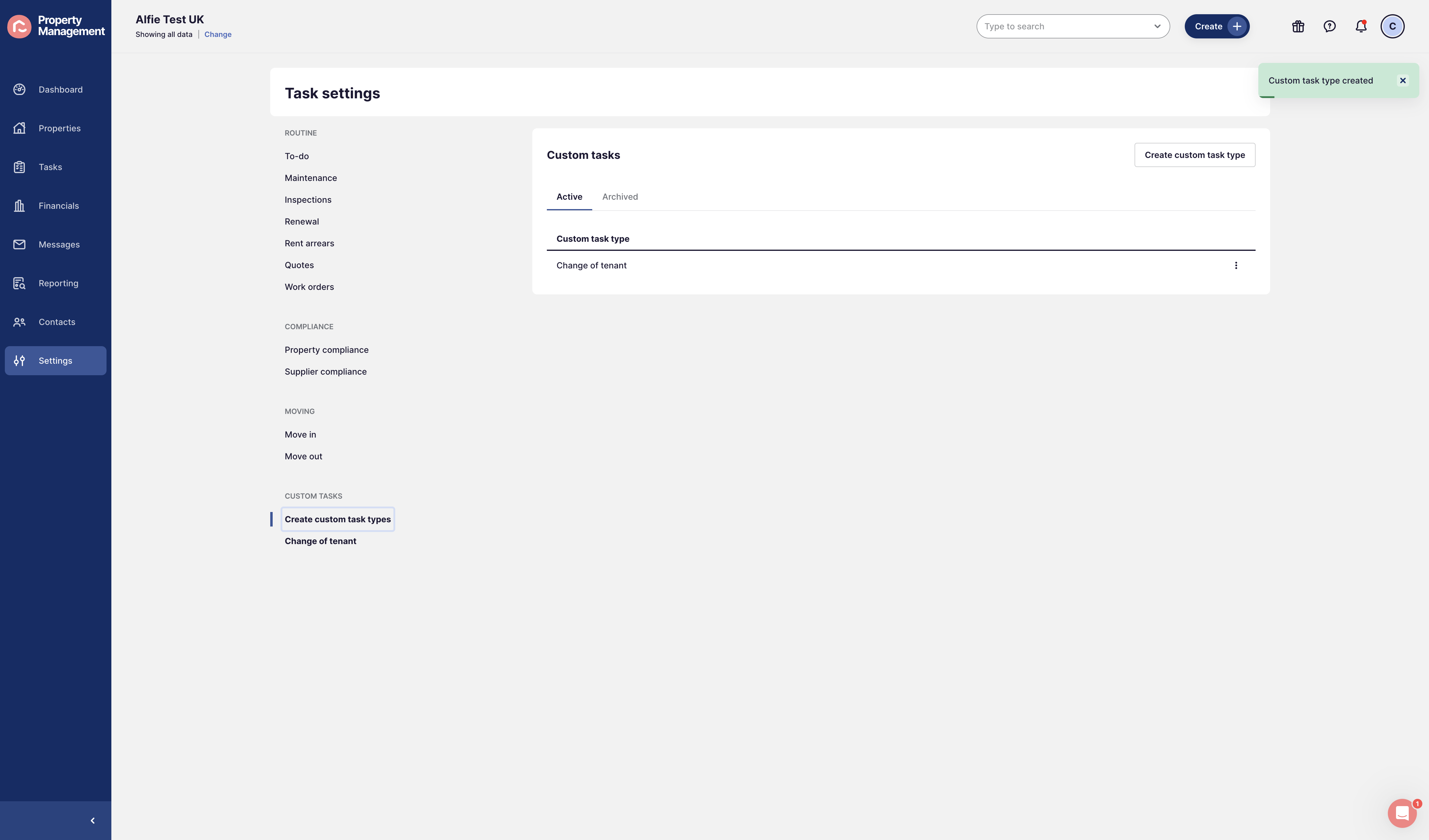
Task: Click the Custom task type created message
Action: click(x=1320, y=80)
